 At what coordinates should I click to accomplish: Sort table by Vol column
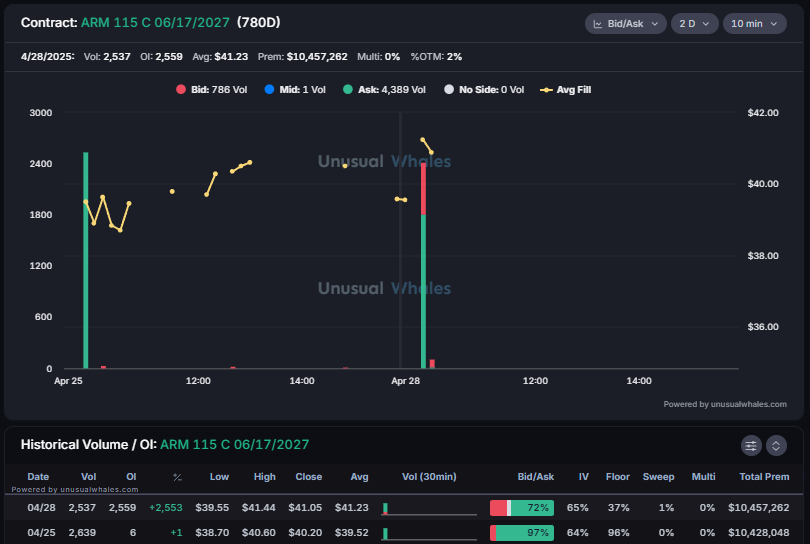pyautogui.click(x=88, y=477)
